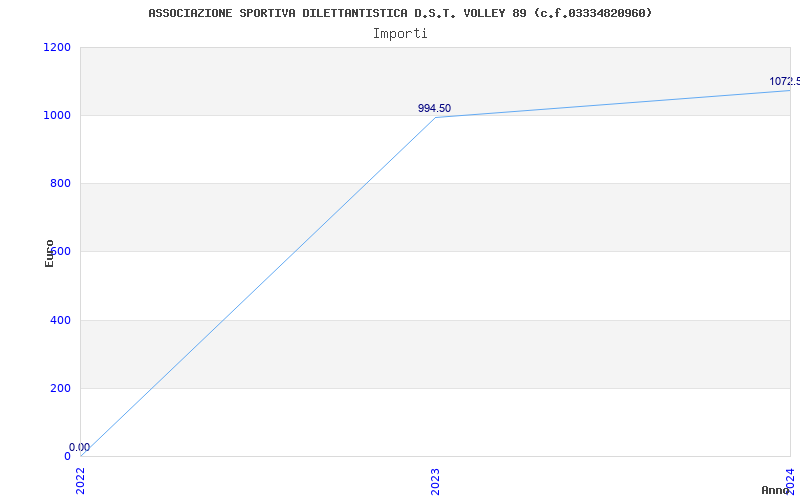Click the 800 y-axis tick label
800x500 pixels.
(x=60, y=184)
